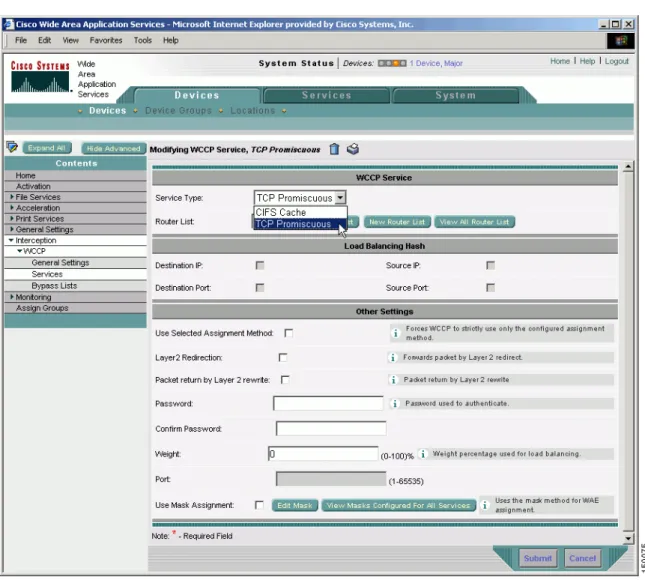Click New Router List button
Viewport: 645px width, 580px height.
397,222
